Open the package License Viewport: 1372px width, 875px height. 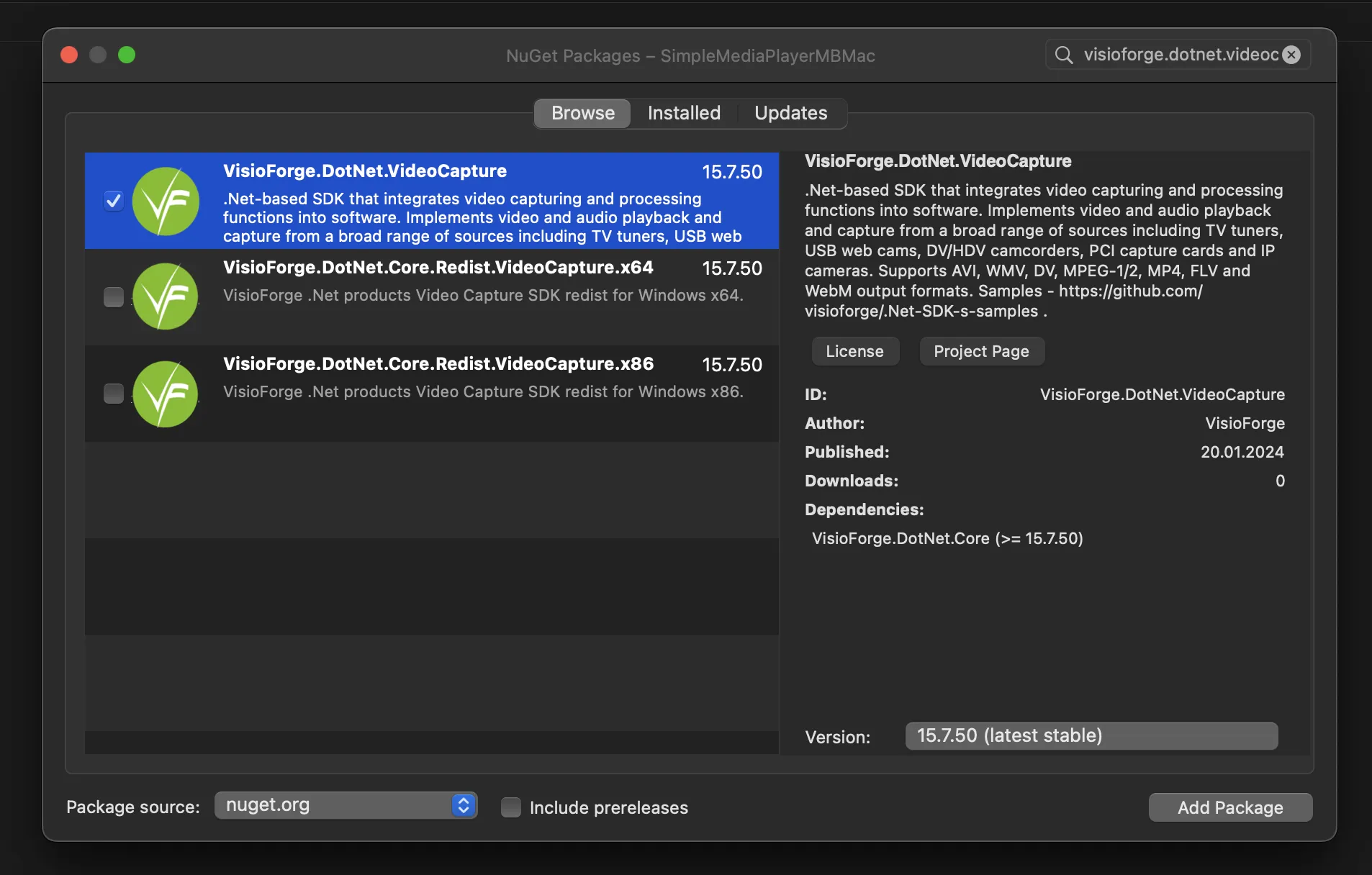click(x=854, y=351)
